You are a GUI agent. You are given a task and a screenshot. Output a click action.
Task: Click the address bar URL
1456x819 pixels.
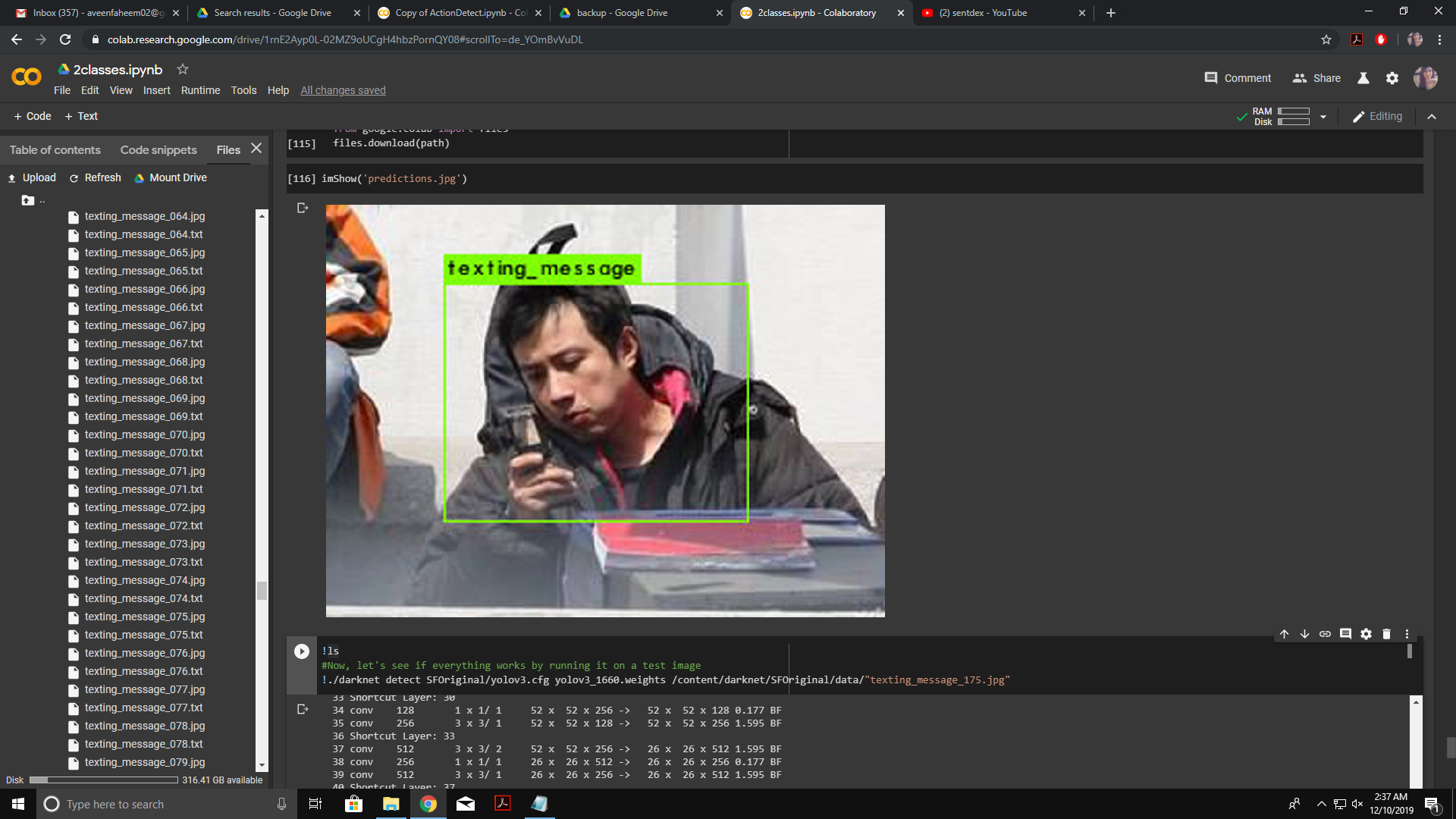(345, 39)
